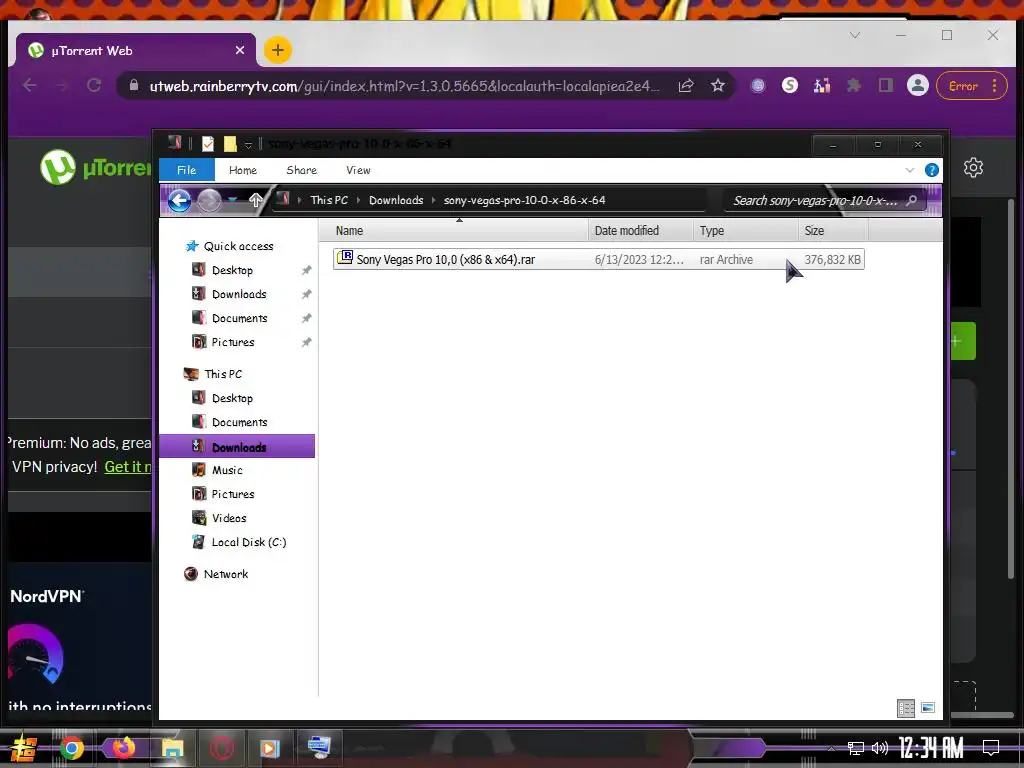Open Pictures under This PC
Viewport: 1024px width, 768px height.
pos(232,494)
